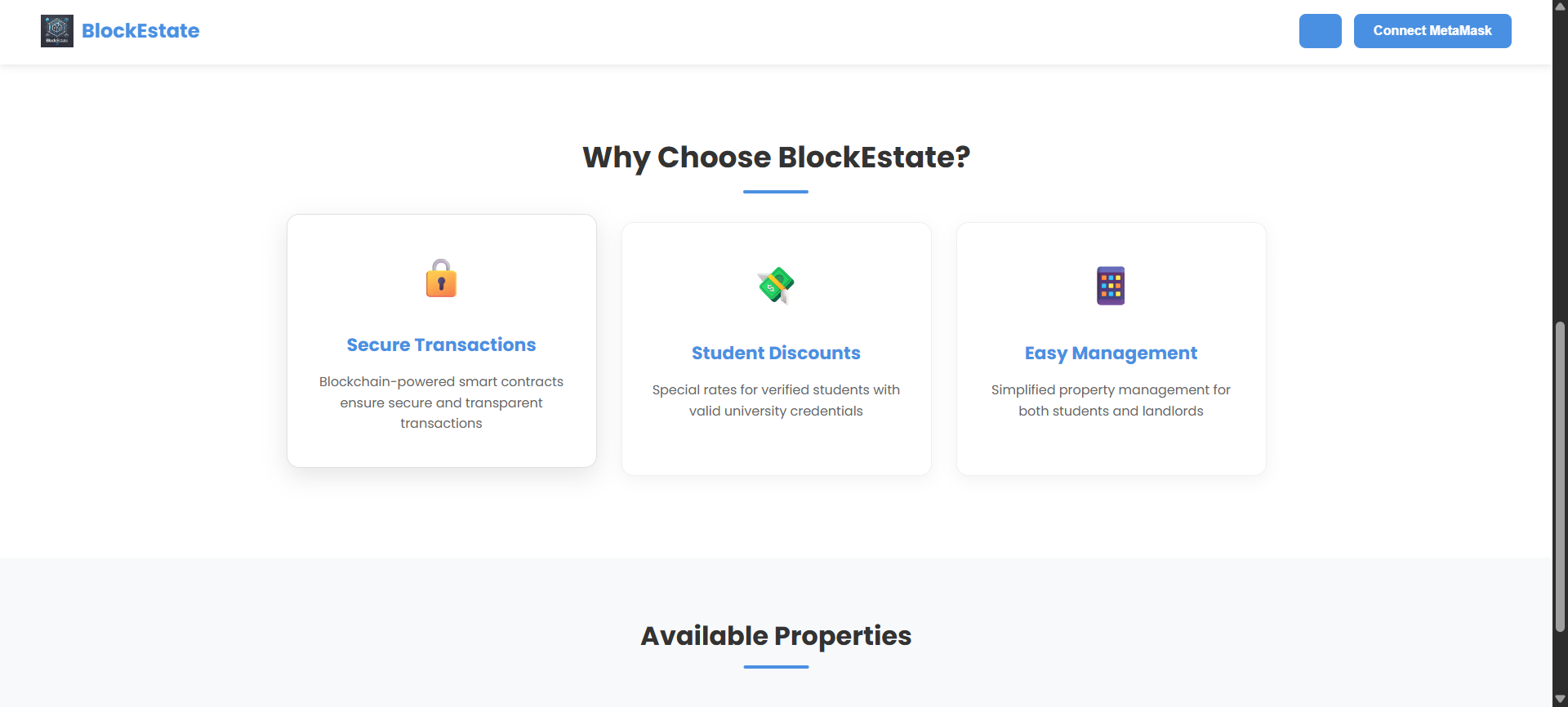Click the scrollbar up arrow
This screenshot has height=707, width=1568.
click(1560, 7)
